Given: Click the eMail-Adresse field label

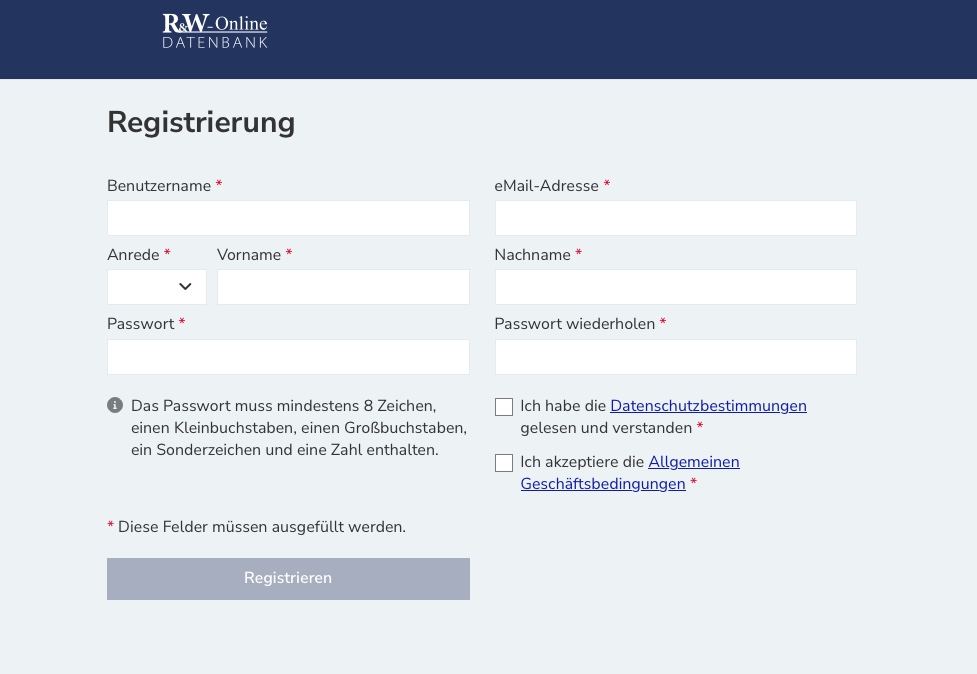Looking at the screenshot, I should pyautogui.click(x=546, y=186).
